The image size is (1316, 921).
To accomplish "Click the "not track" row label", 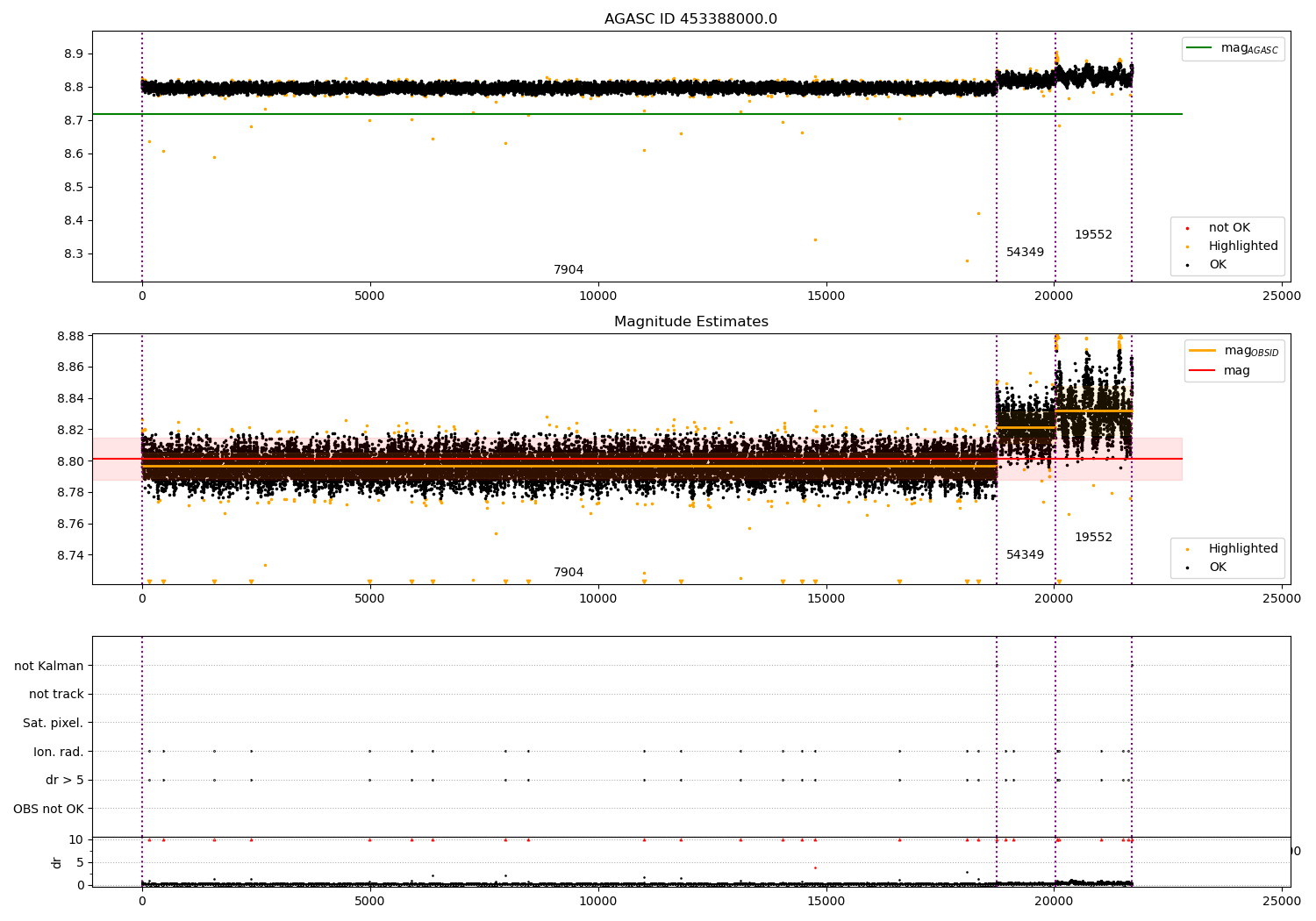I will click(x=56, y=695).
